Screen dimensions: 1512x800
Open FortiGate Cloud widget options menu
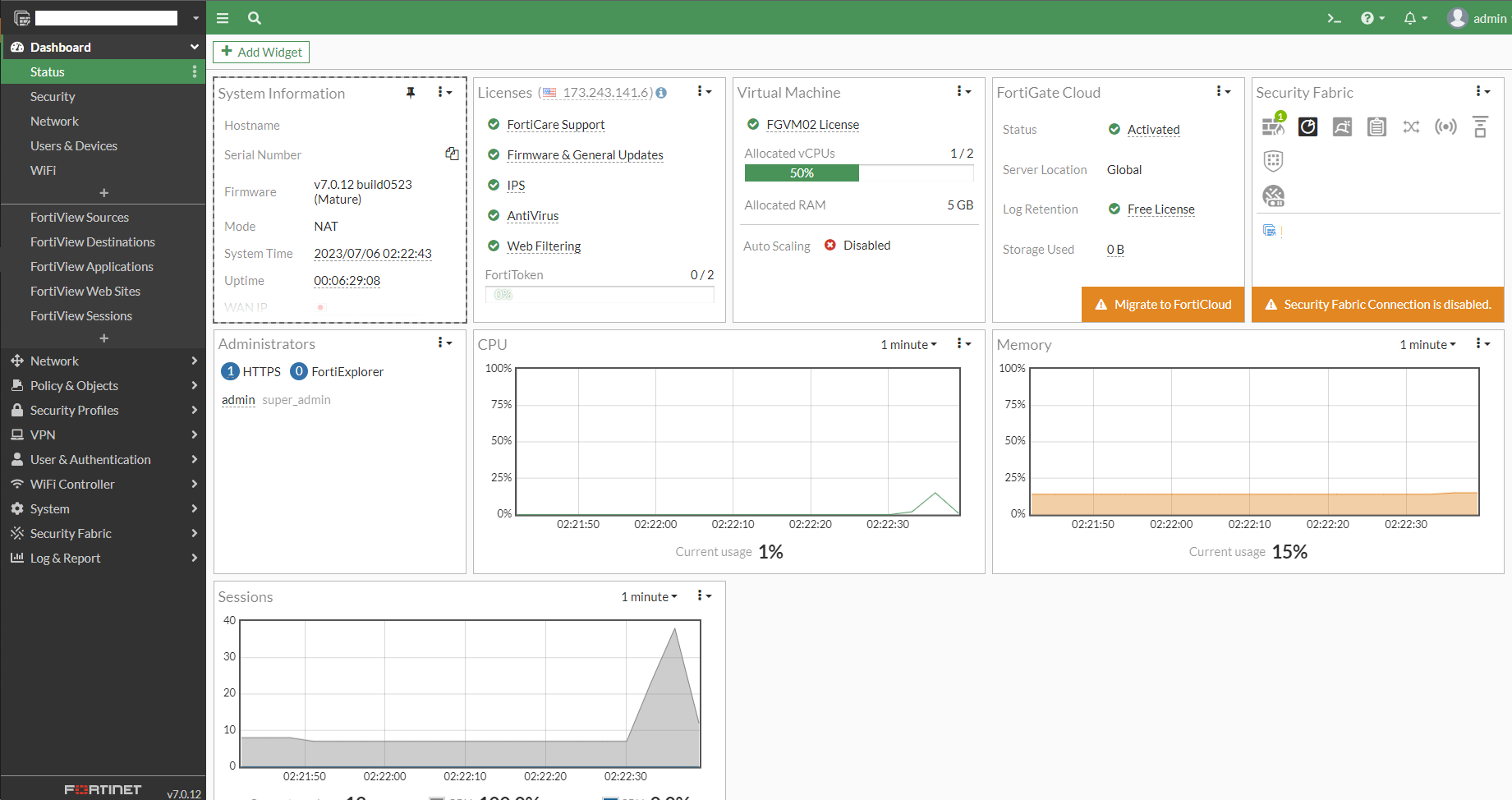point(1223,92)
